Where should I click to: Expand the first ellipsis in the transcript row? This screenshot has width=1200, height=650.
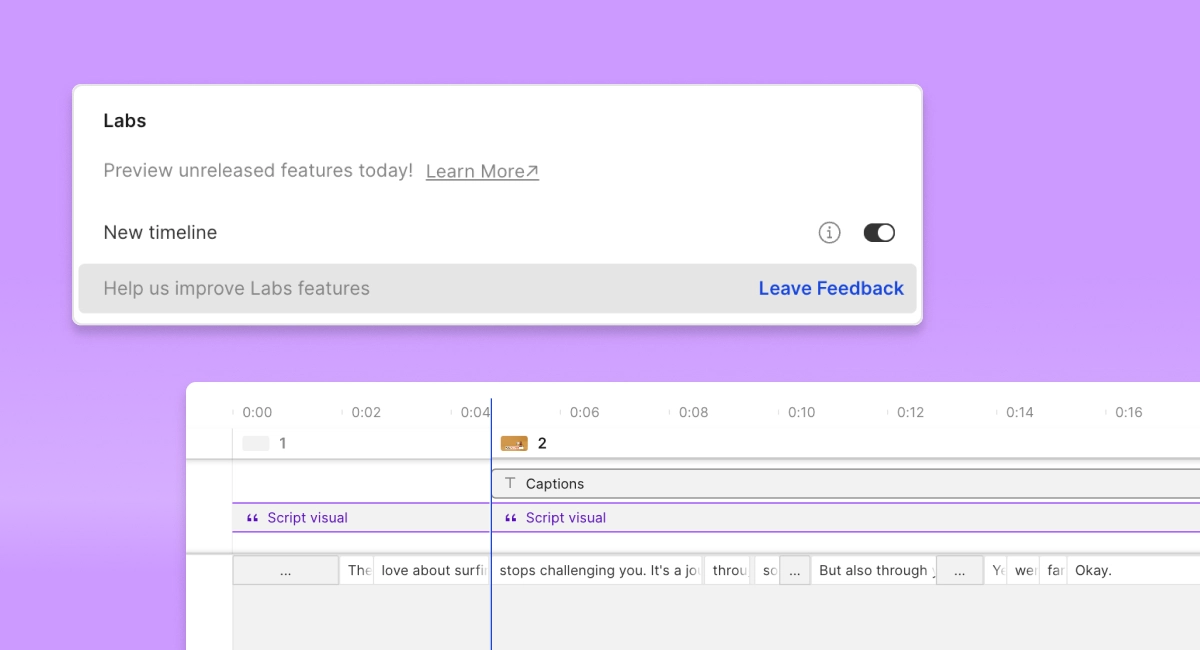[286, 569]
